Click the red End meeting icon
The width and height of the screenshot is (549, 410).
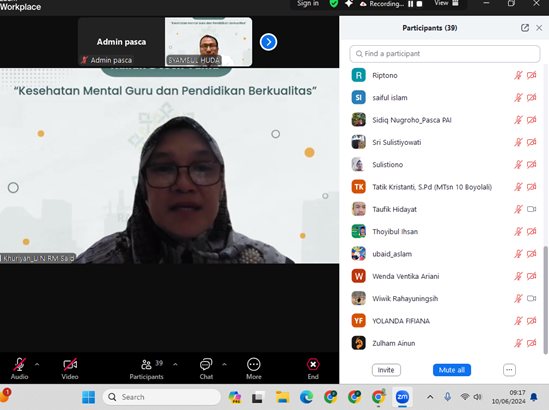click(313, 364)
